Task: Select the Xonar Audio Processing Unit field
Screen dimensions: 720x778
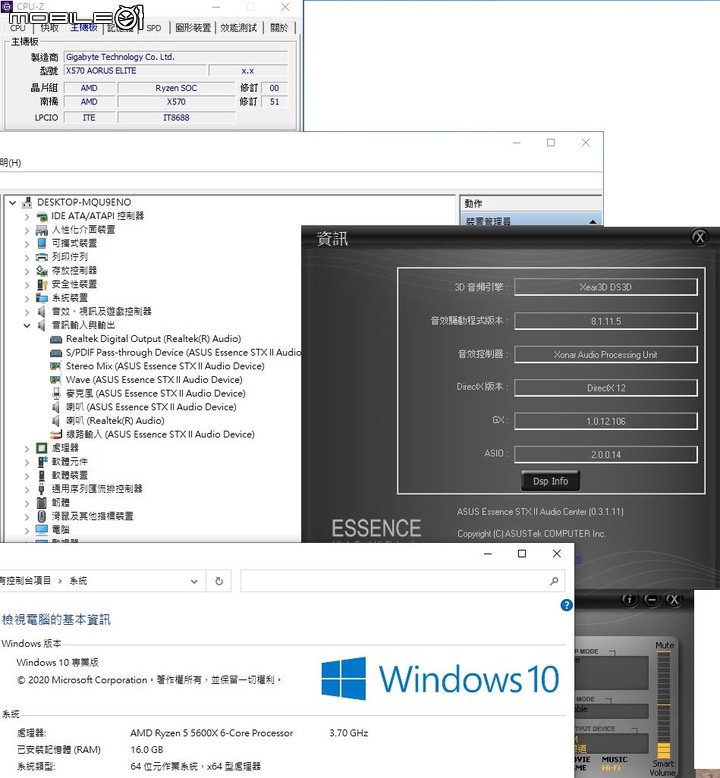Action: (x=606, y=355)
